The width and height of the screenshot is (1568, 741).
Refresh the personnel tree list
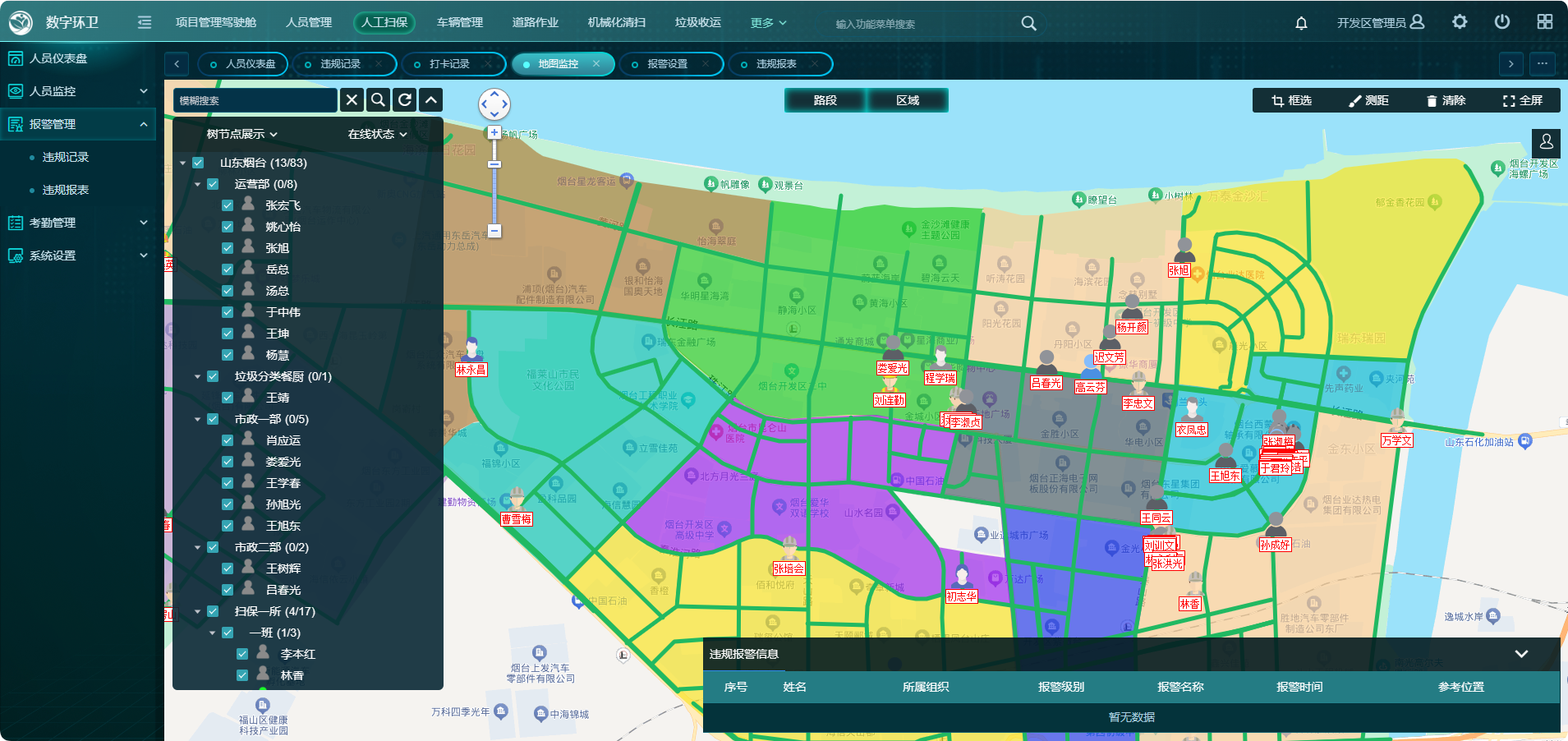405,100
